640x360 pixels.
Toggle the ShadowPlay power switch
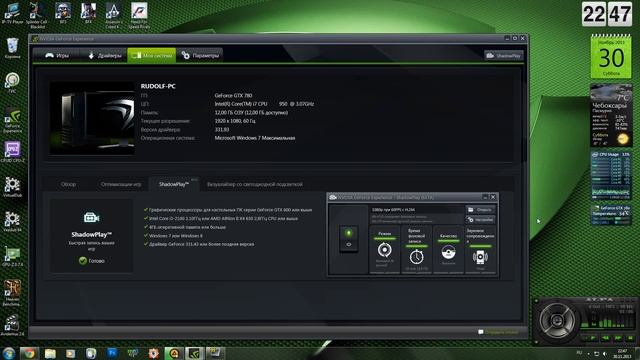click(x=349, y=238)
